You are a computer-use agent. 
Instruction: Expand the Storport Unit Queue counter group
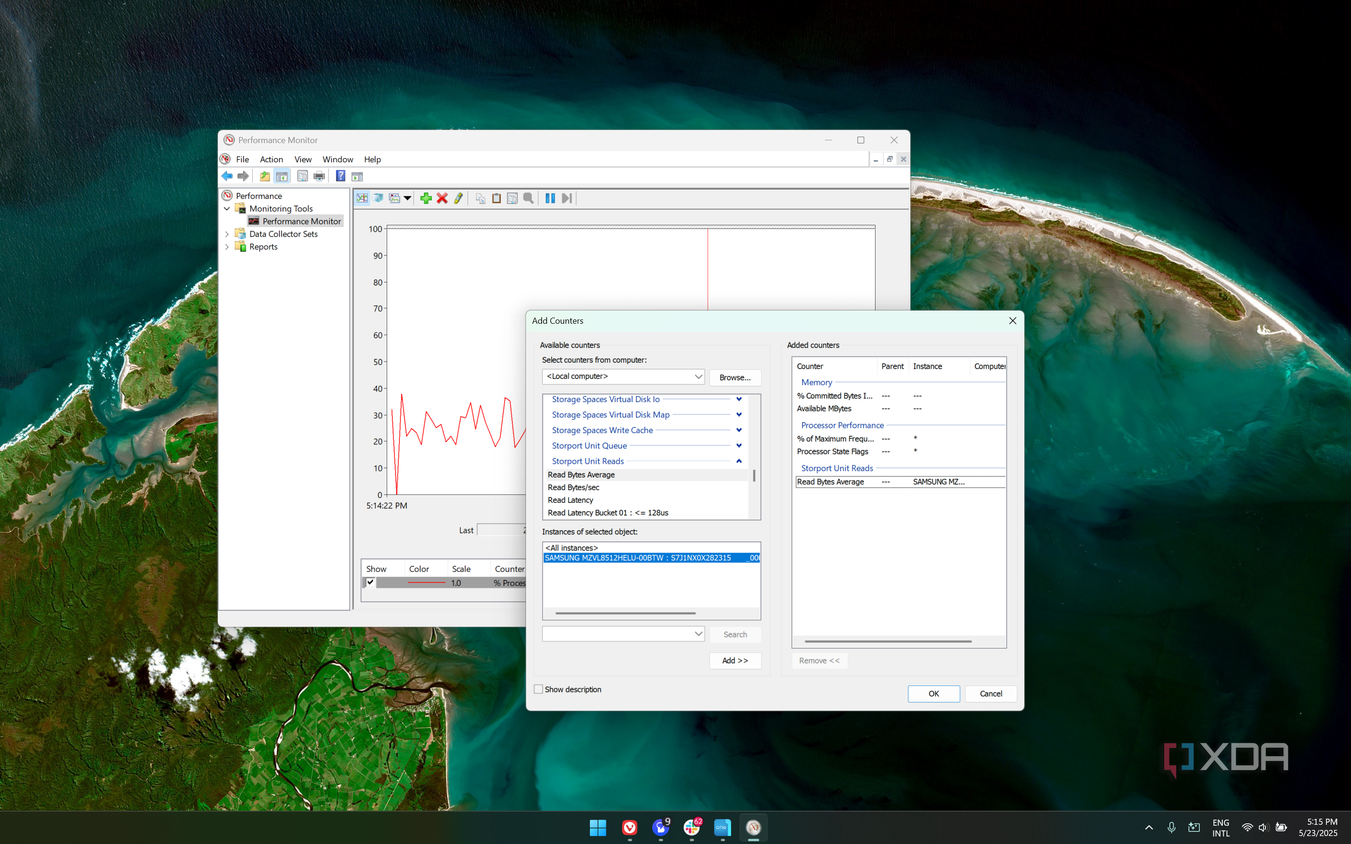coord(739,446)
